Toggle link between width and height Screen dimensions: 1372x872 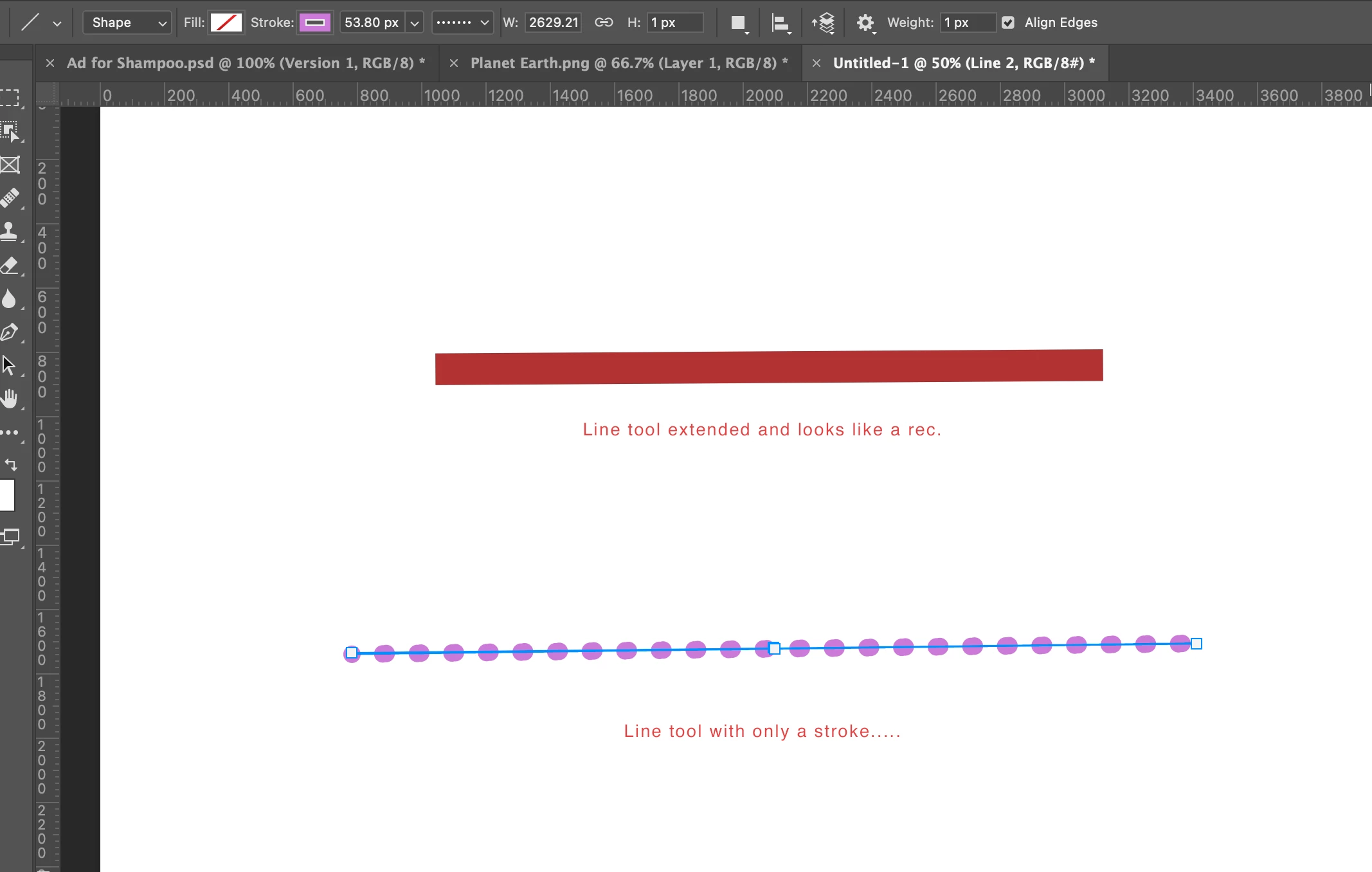point(604,23)
